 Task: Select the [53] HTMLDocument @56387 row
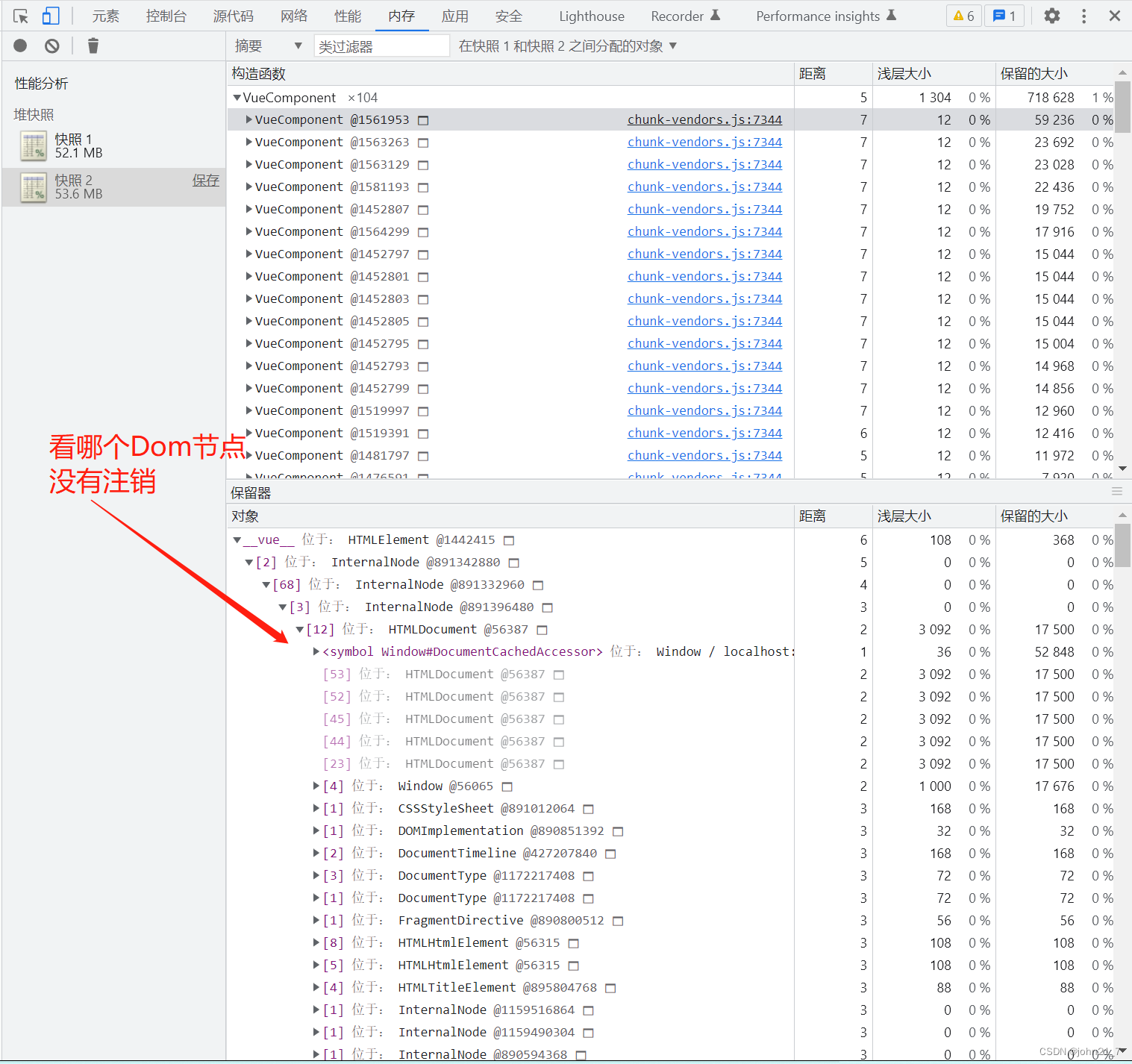pos(671,675)
